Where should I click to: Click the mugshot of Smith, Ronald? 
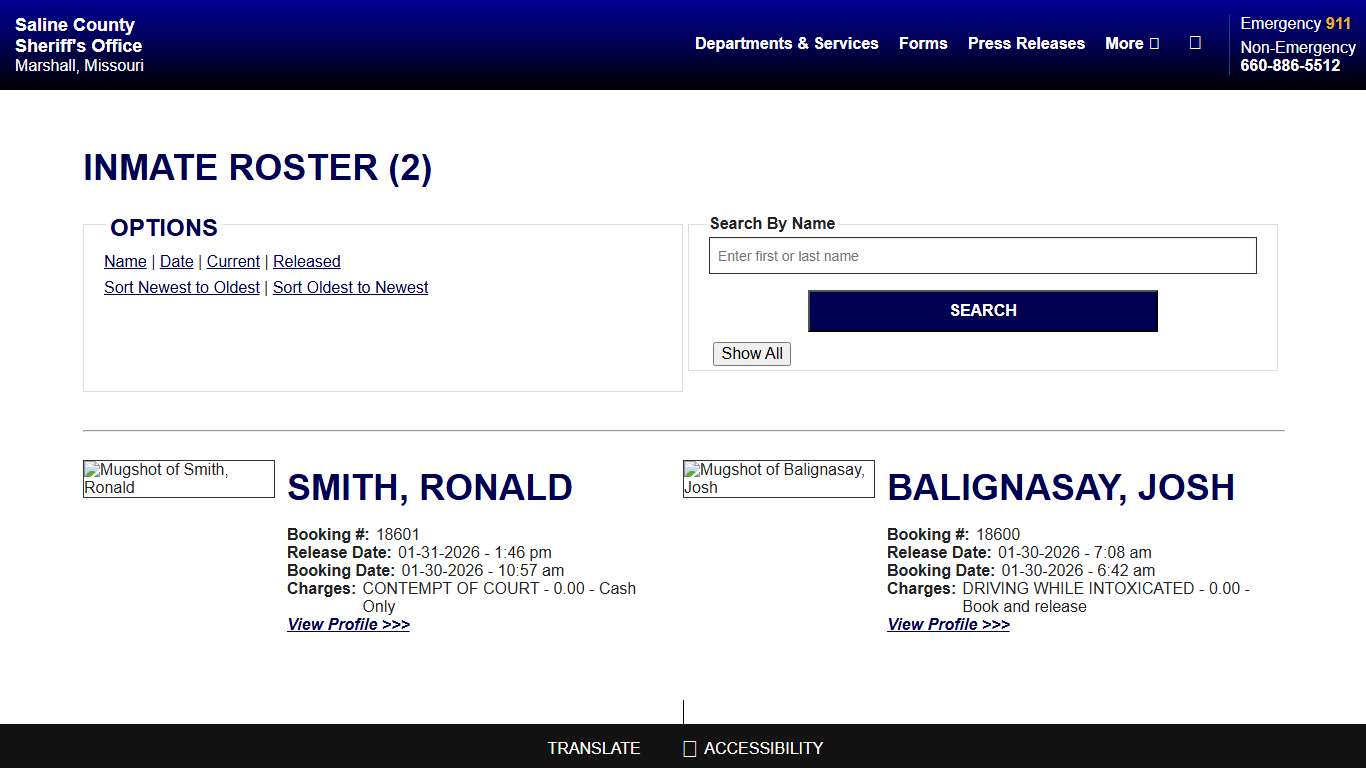pos(178,478)
